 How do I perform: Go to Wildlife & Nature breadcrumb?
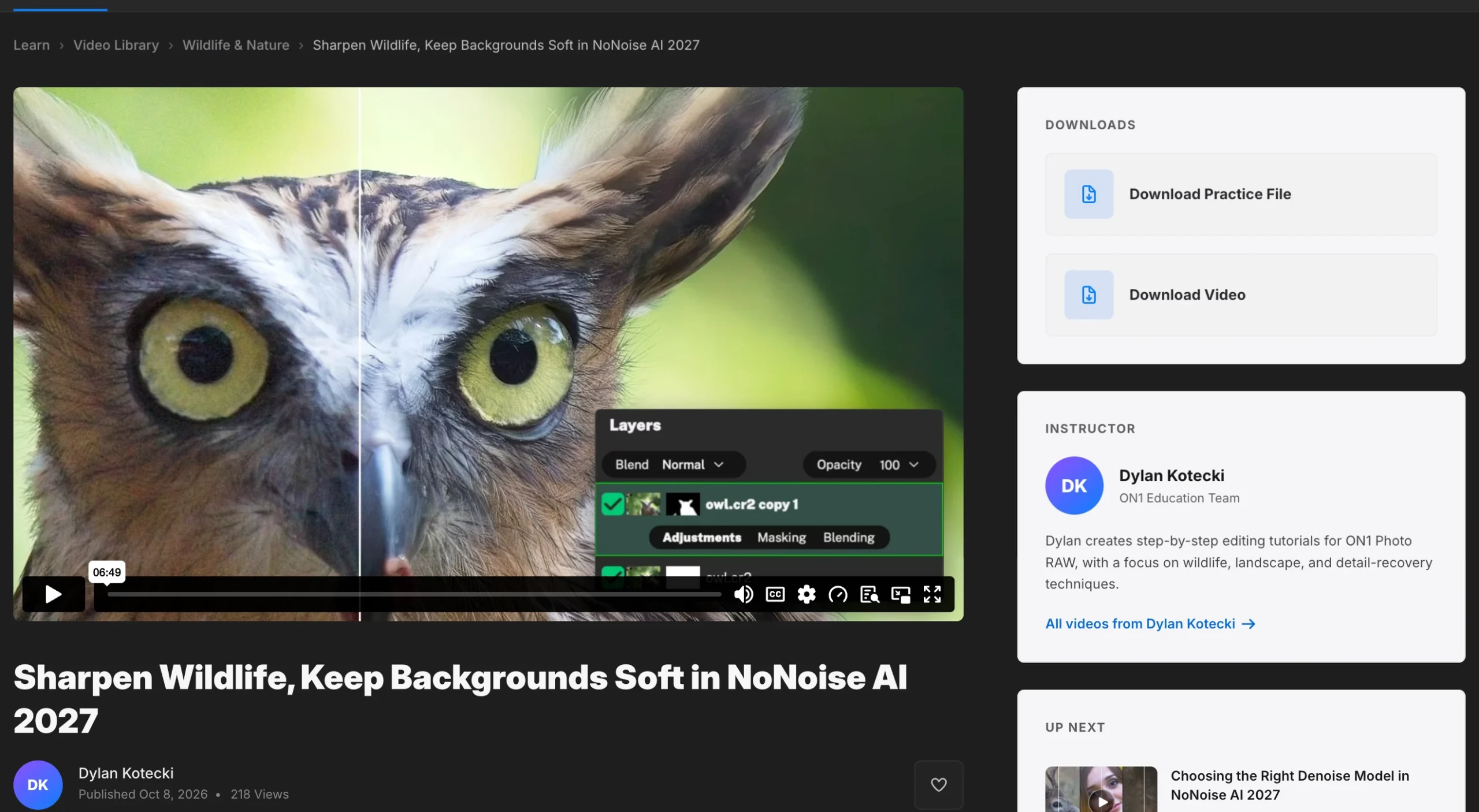point(236,45)
